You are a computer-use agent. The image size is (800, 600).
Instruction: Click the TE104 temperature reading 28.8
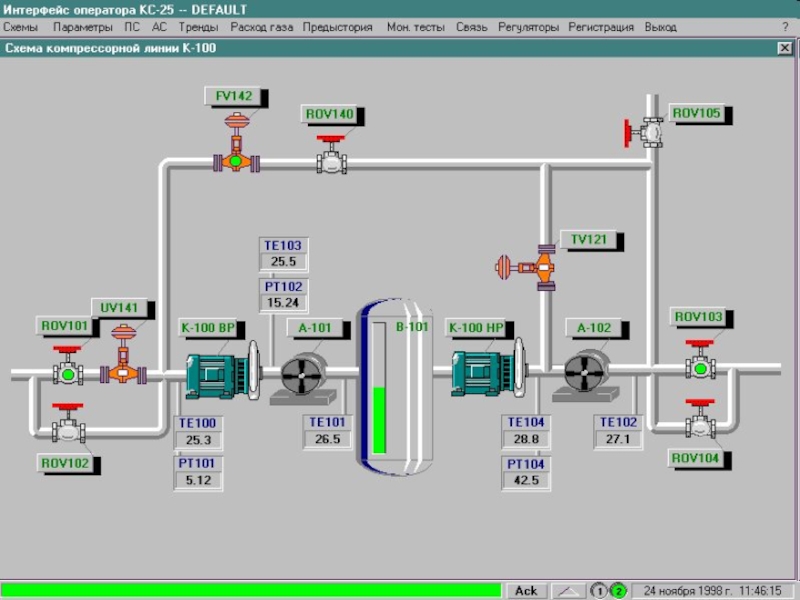point(526,439)
